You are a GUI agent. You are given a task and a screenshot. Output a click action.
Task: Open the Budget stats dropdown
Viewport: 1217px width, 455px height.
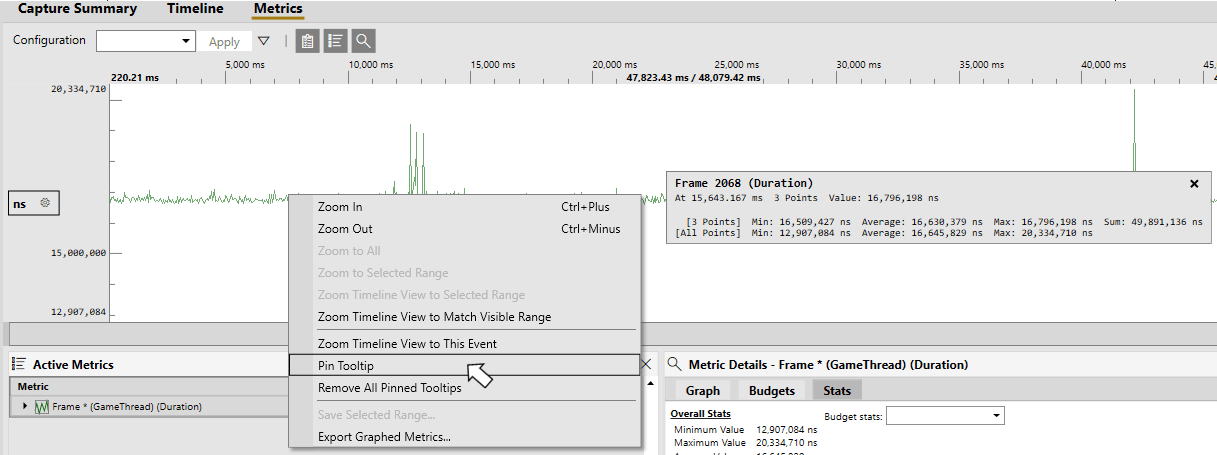click(x=945, y=416)
